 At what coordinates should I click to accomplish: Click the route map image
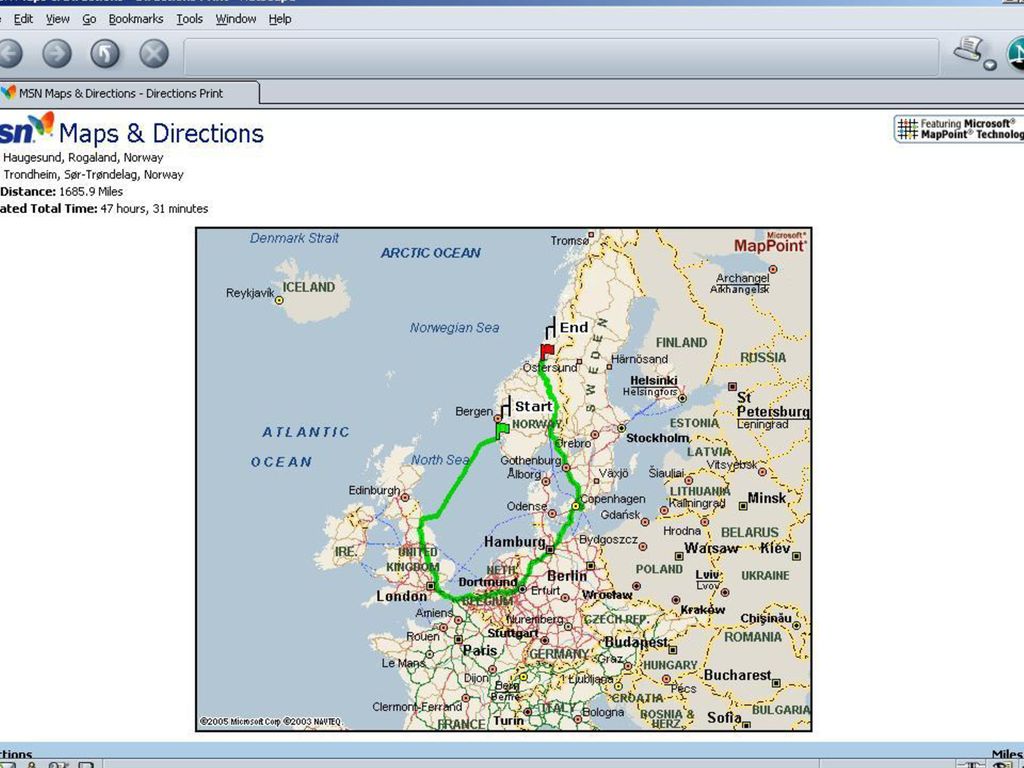[504, 479]
